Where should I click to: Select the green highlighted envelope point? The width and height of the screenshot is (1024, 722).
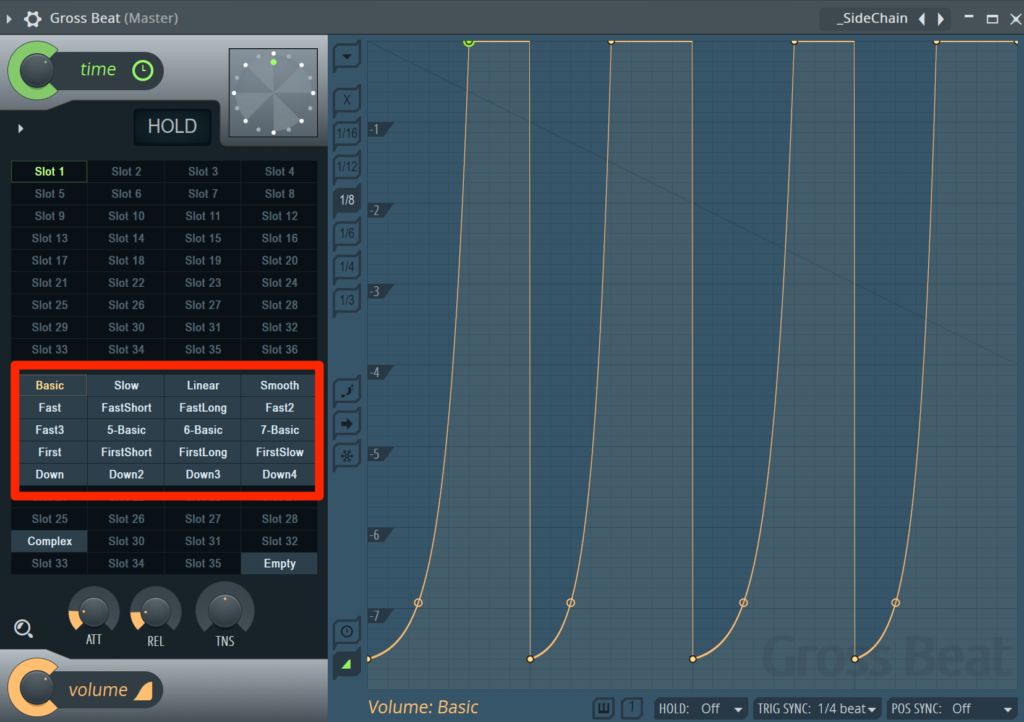coord(469,42)
